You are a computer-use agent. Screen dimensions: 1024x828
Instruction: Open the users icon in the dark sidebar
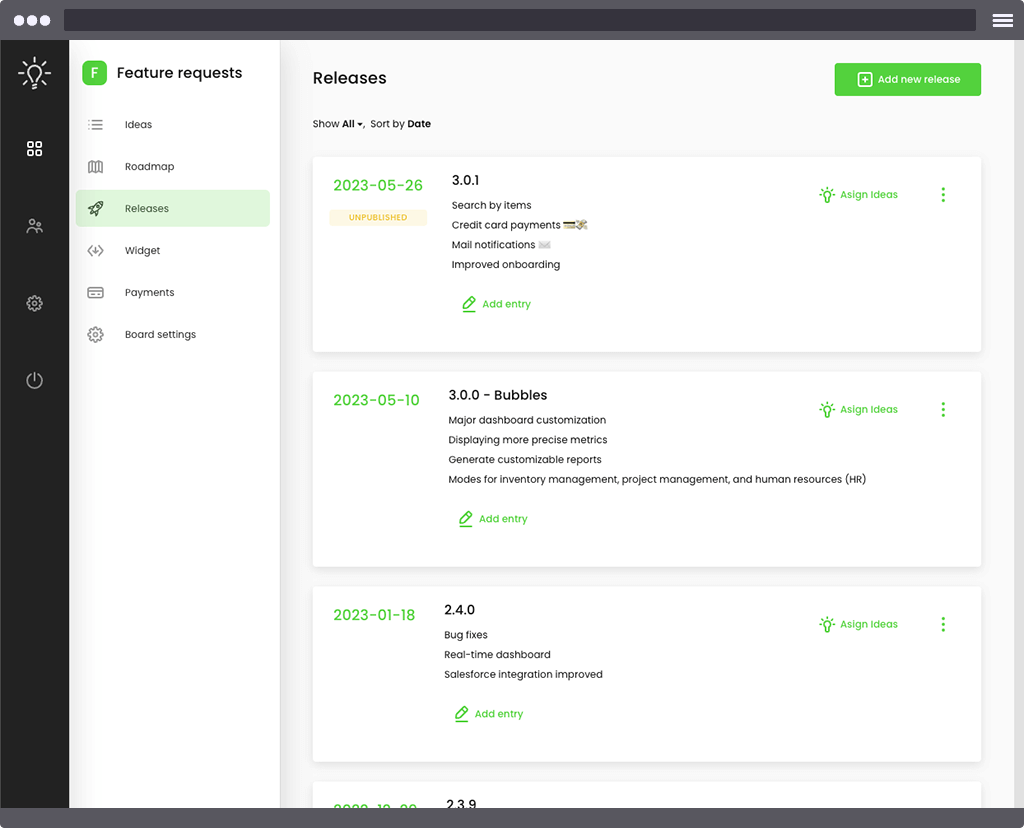click(34, 226)
